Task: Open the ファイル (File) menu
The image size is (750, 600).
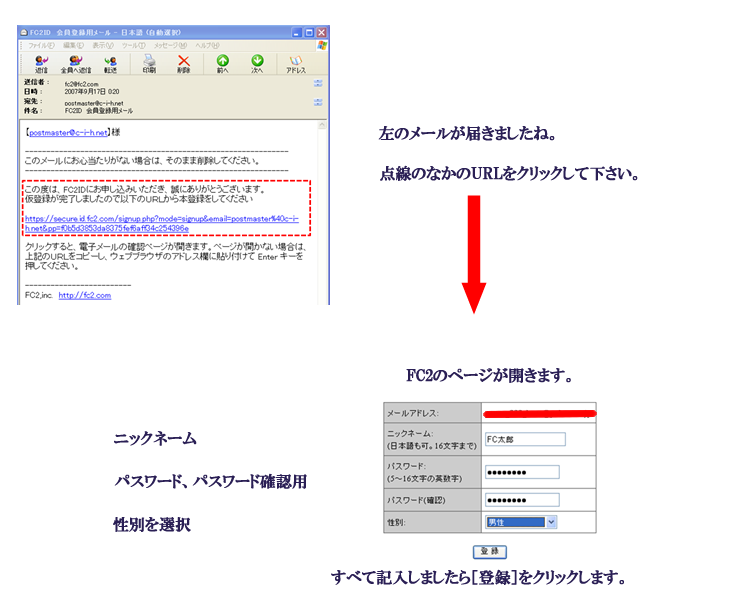Action: pyautogui.click(x=41, y=45)
